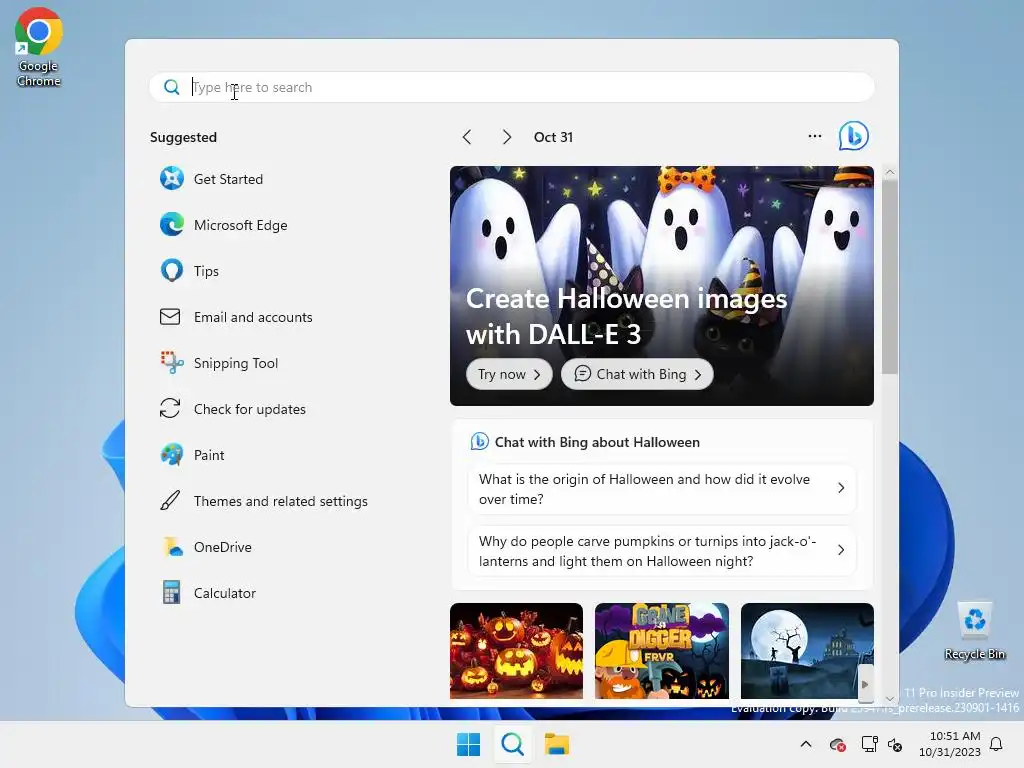Screen dimensions: 1024x768
Task: Launch the Calculator icon
Action: (x=171, y=593)
